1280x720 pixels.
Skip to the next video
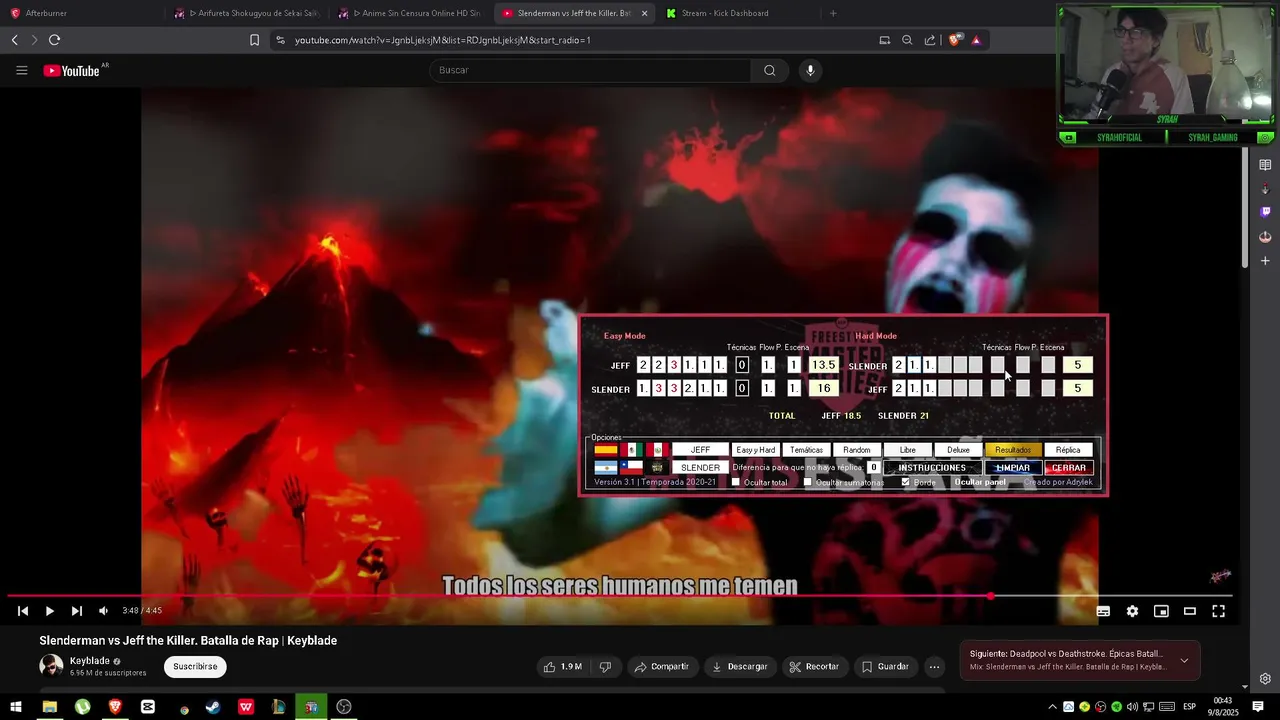76,611
